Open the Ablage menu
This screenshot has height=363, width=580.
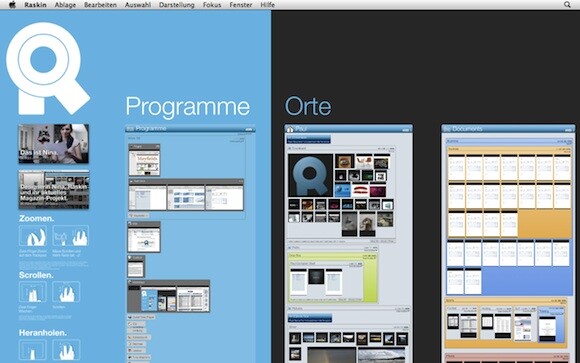pos(65,5)
